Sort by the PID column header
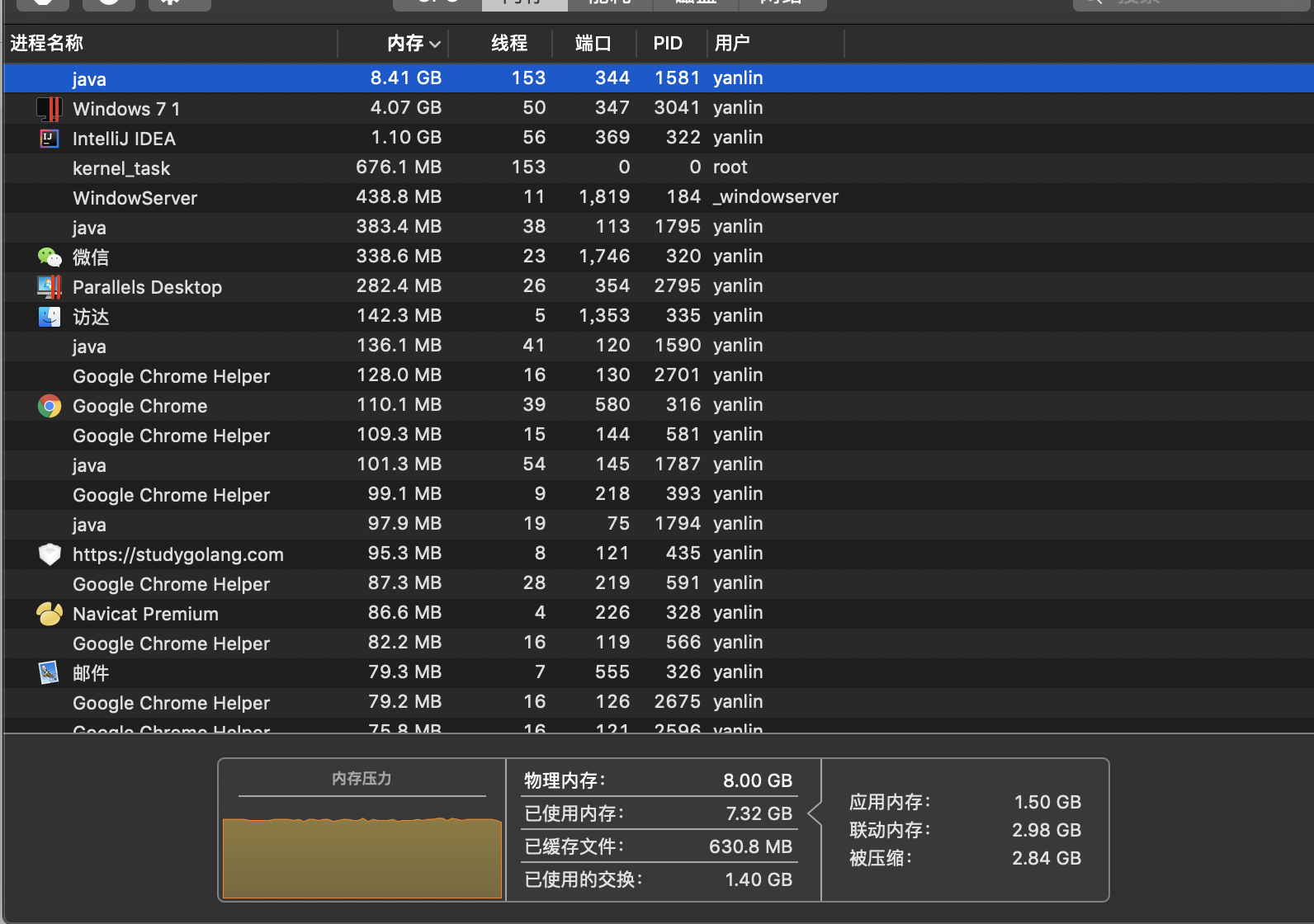The height and width of the screenshot is (924, 1314). point(668,43)
